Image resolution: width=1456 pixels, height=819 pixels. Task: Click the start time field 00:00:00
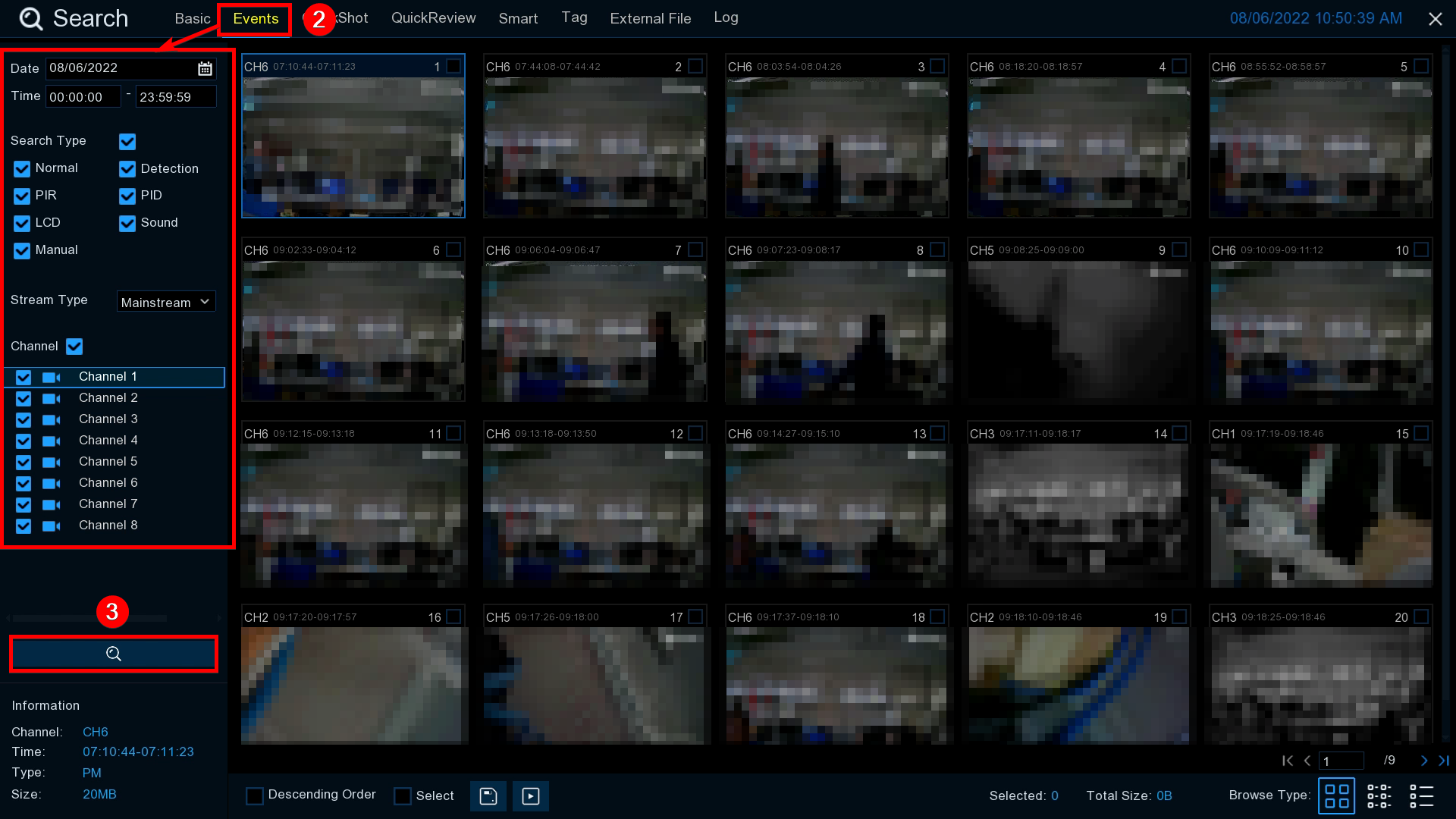point(83,97)
